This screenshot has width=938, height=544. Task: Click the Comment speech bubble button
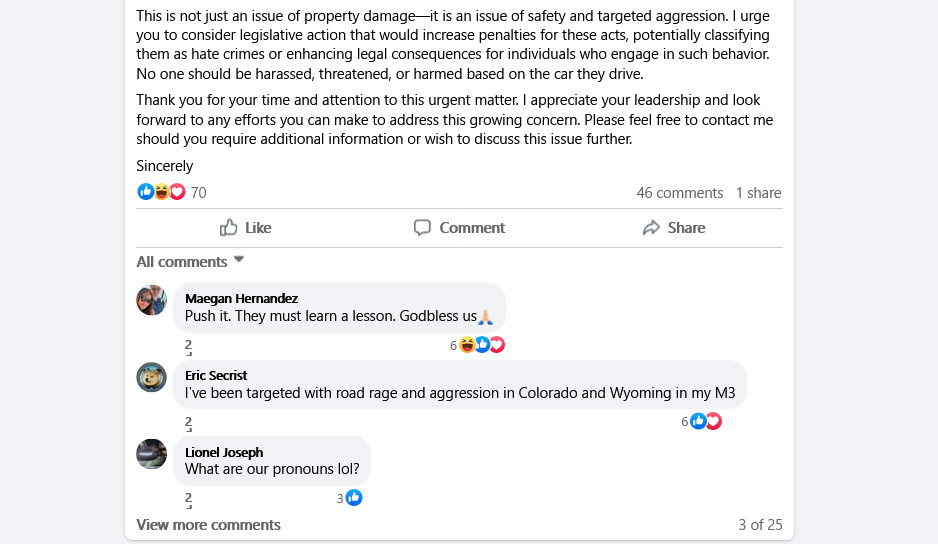point(459,228)
